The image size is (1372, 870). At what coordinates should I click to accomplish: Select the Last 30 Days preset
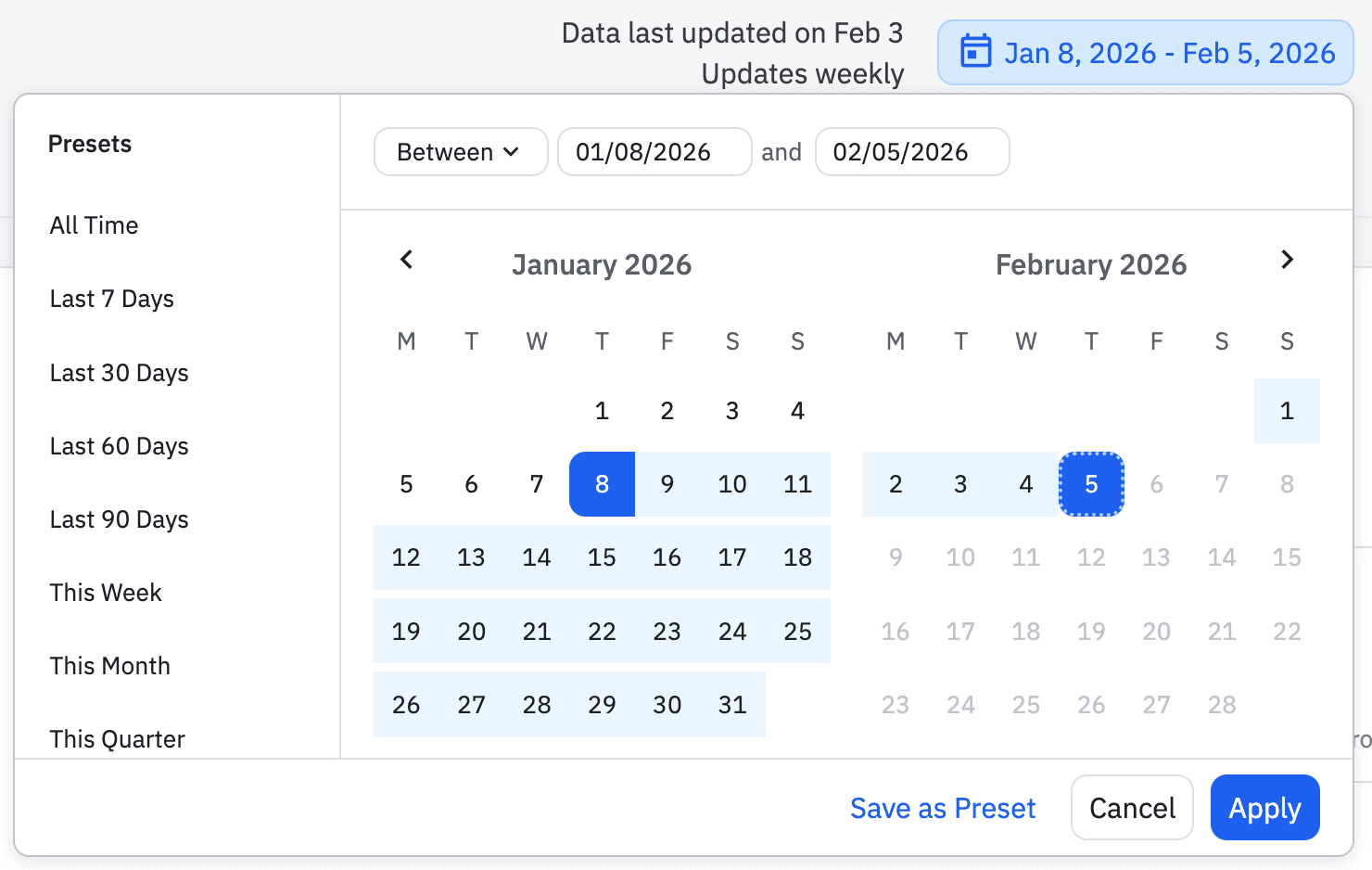(119, 373)
